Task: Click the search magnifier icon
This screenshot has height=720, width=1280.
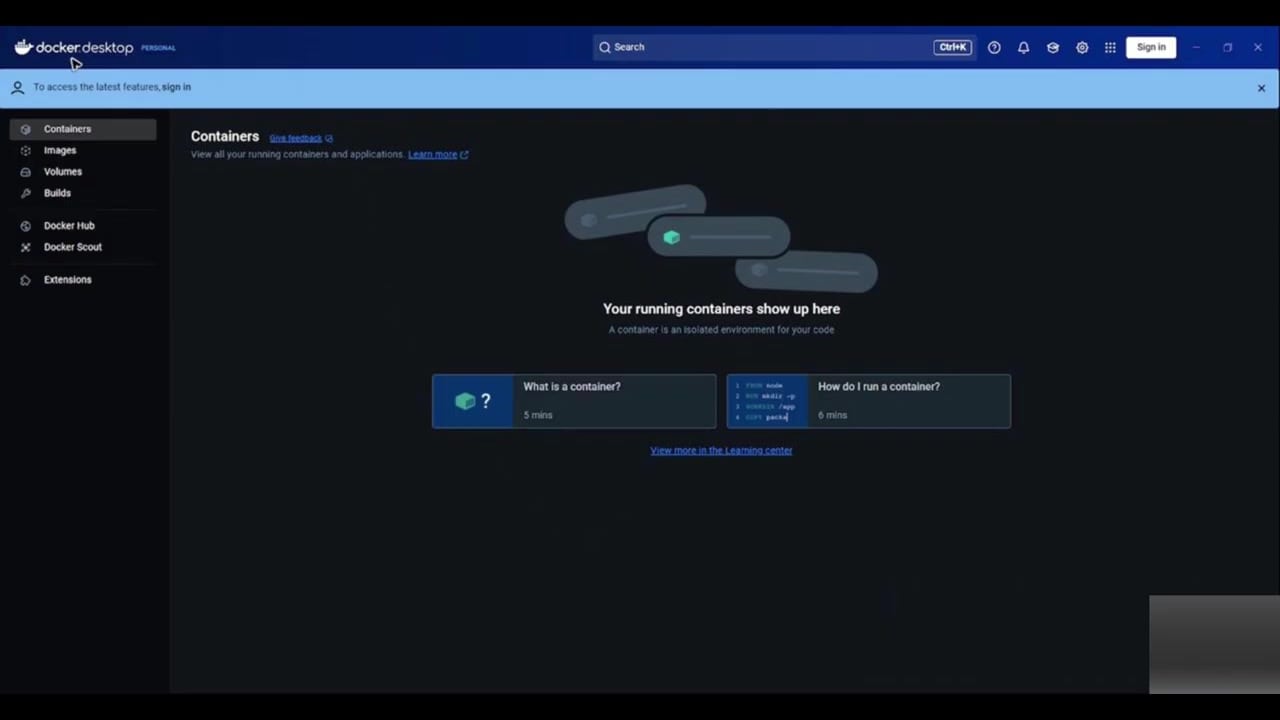Action: [605, 47]
